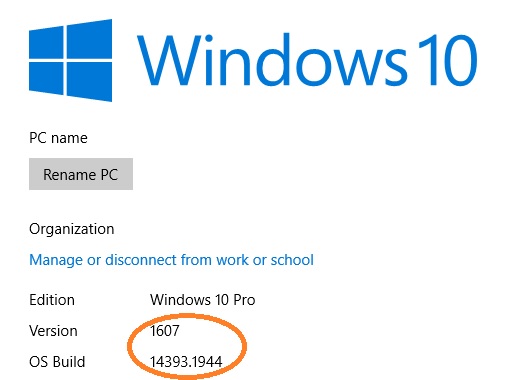508x380 pixels.
Task: Click the blue Windows logo icon
Action: click(x=70, y=60)
